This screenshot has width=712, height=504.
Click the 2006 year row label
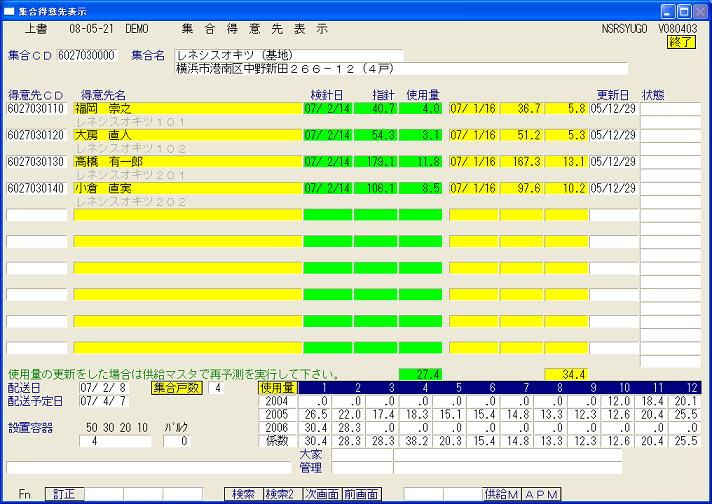click(277, 428)
